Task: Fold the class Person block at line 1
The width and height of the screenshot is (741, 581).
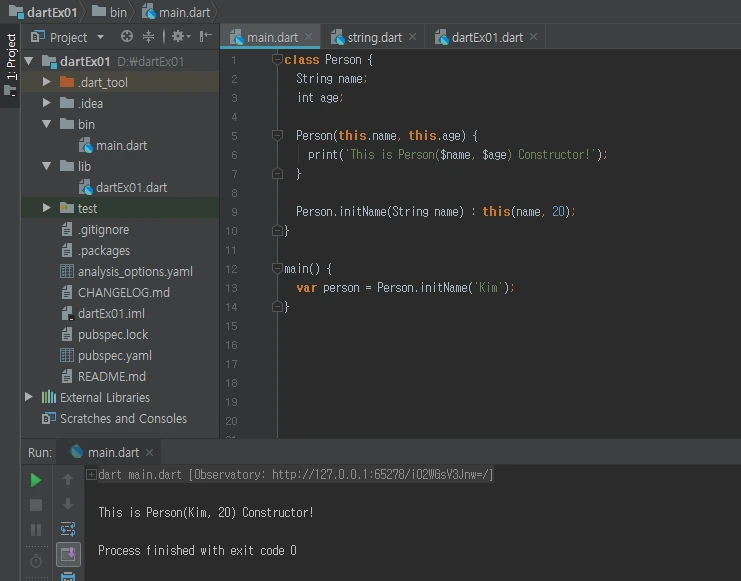Action: point(277,59)
